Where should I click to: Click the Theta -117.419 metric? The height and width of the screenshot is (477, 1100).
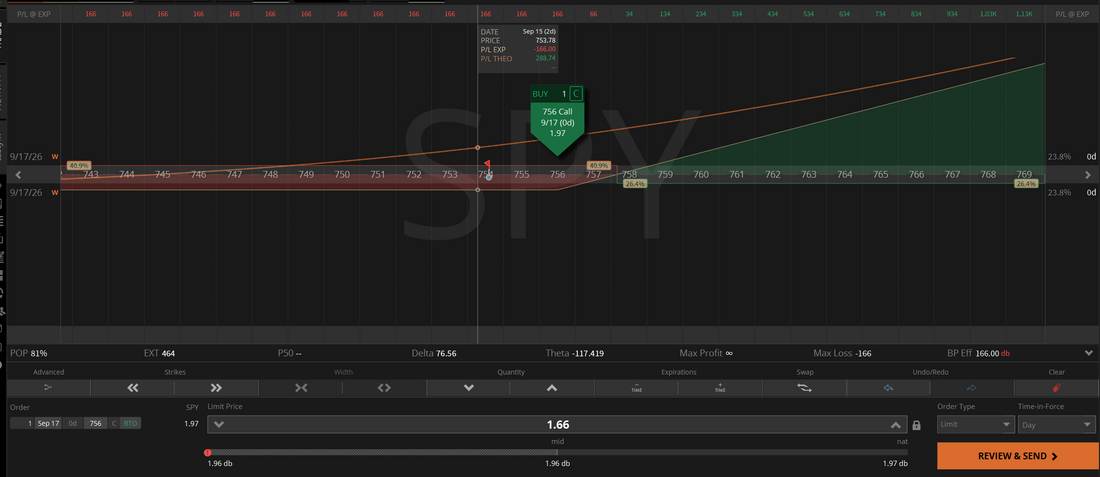click(575, 353)
